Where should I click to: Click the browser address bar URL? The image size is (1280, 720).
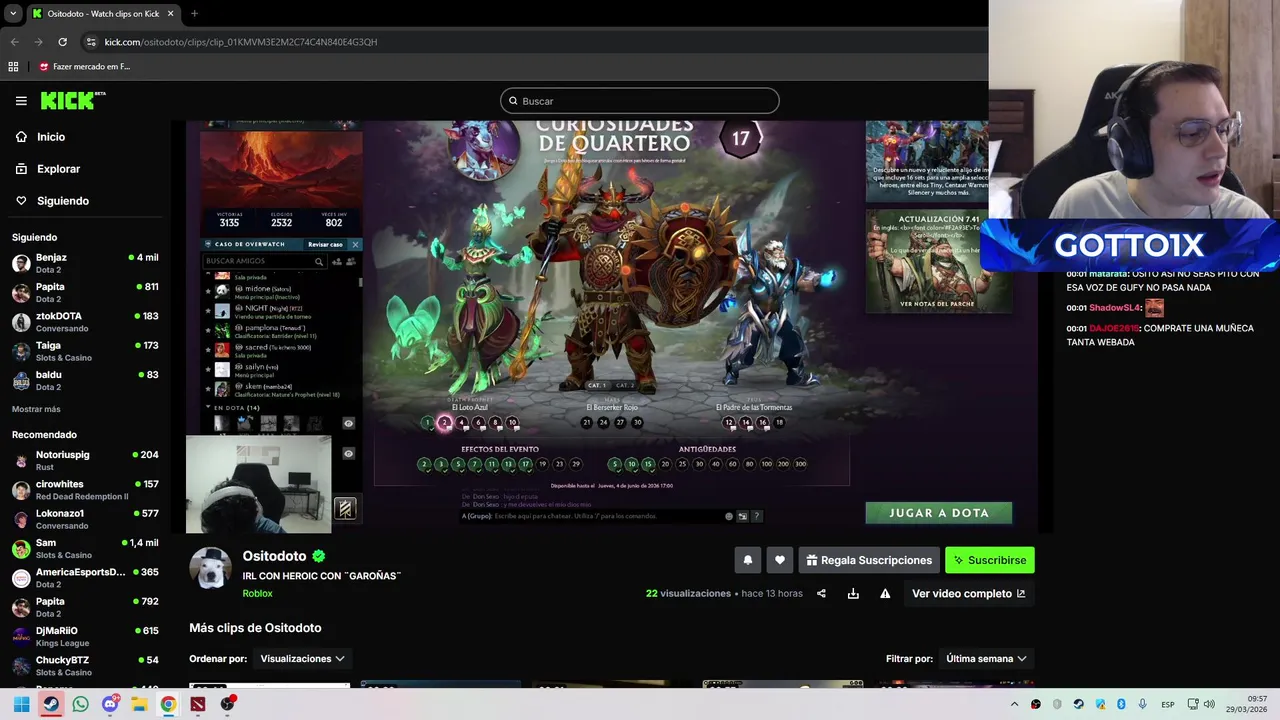[x=241, y=42]
